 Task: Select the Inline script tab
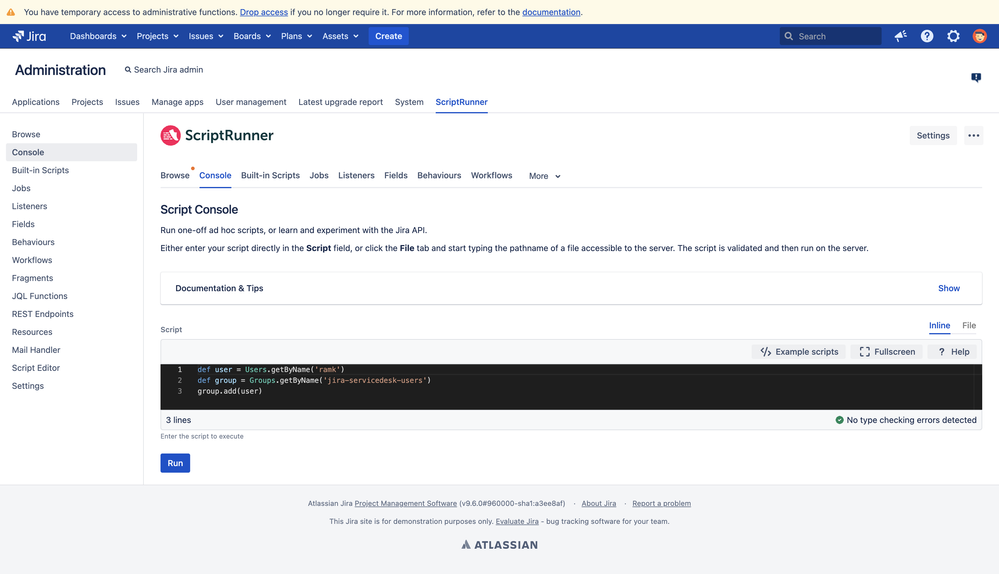click(x=939, y=326)
